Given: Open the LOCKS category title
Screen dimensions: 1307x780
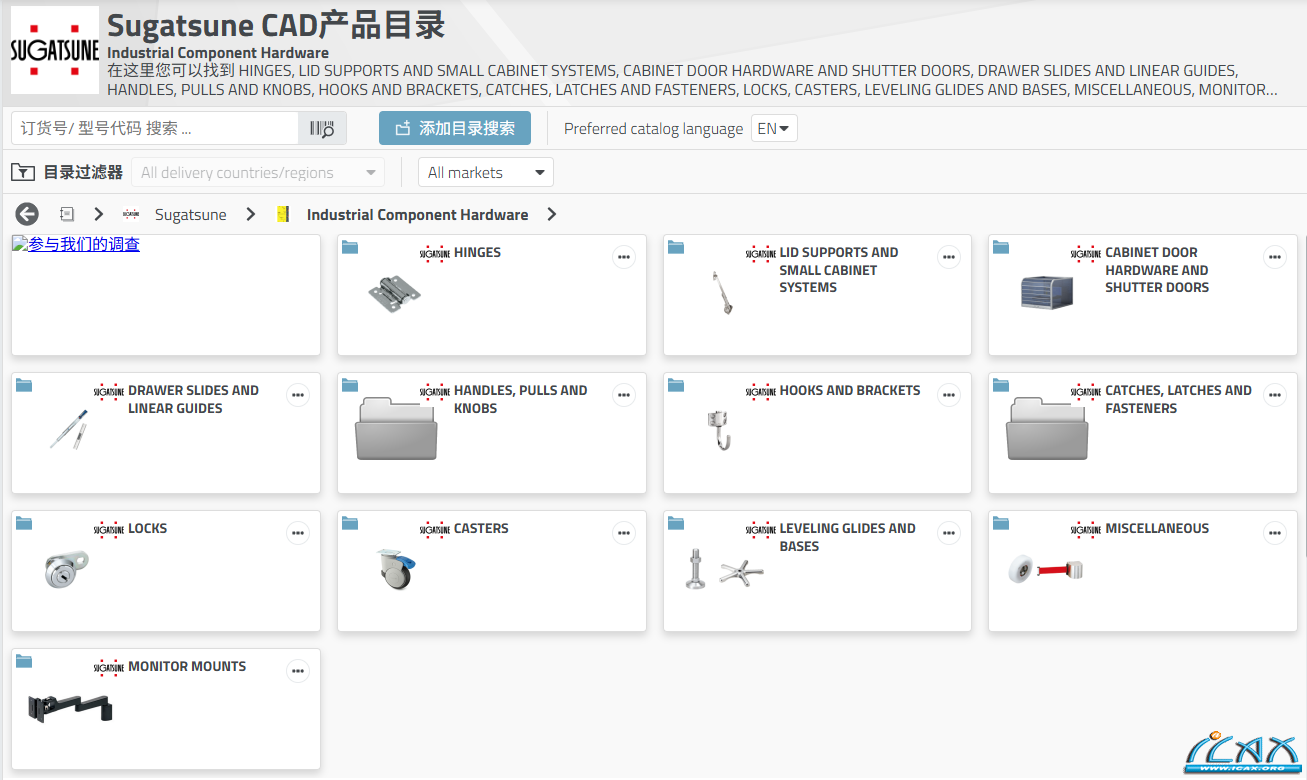Looking at the screenshot, I should (x=148, y=528).
